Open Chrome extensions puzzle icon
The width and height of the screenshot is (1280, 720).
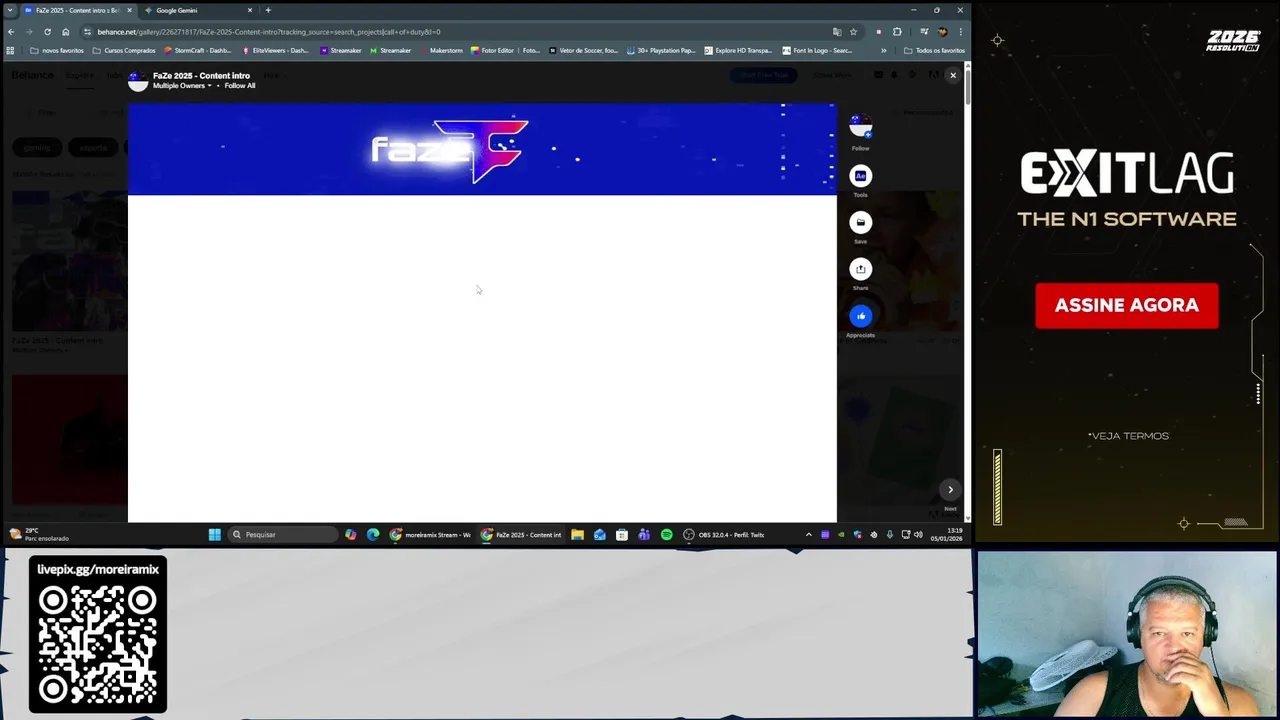[x=897, y=32]
